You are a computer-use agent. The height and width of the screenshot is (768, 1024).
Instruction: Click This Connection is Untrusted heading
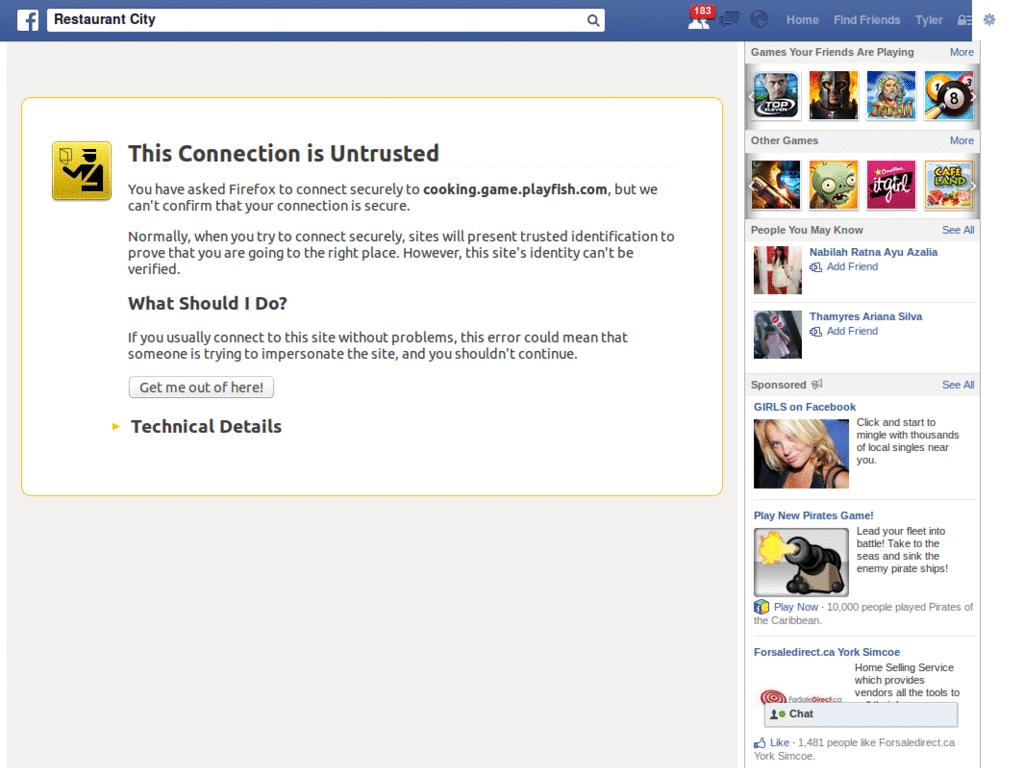coord(283,154)
